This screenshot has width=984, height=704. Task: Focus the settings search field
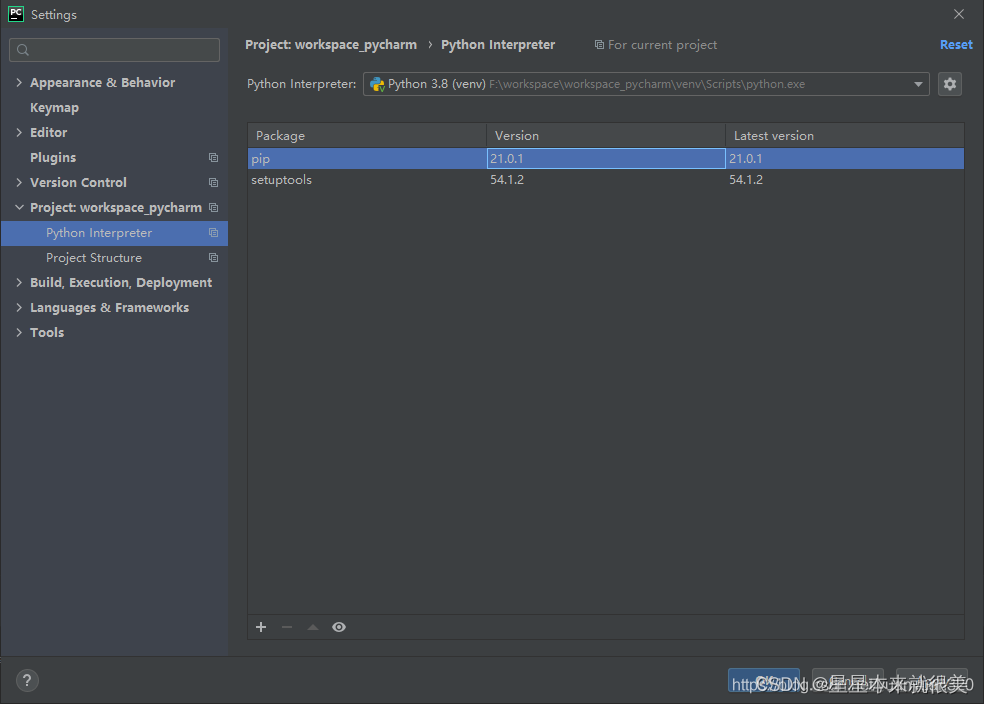tap(114, 50)
